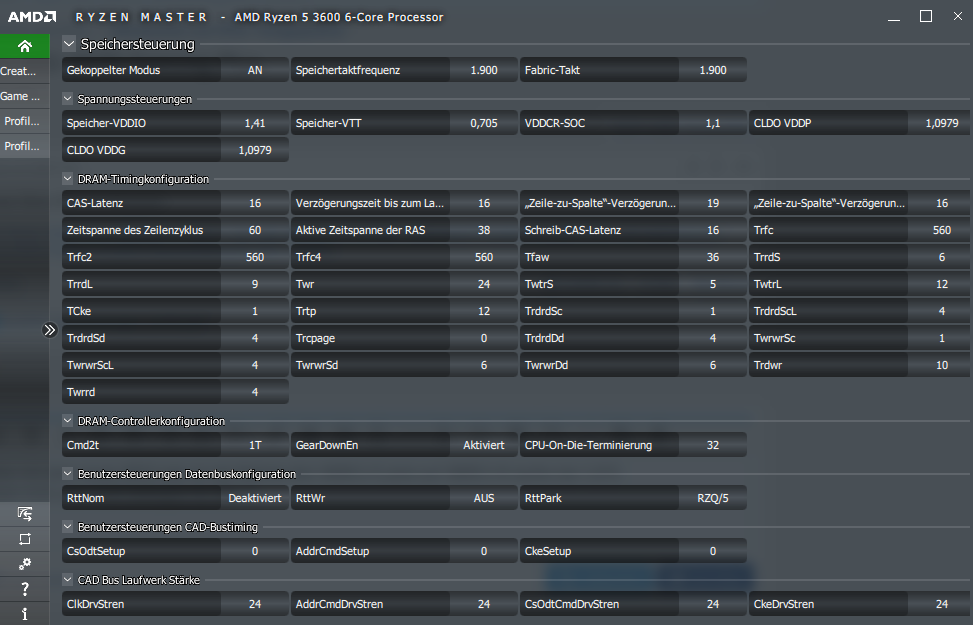Collapse Benutzersteuerungen Datenbuskonfiguration section
Image resolution: width=973 pixels, height=625 pixels.
click(x=68, y=474)
